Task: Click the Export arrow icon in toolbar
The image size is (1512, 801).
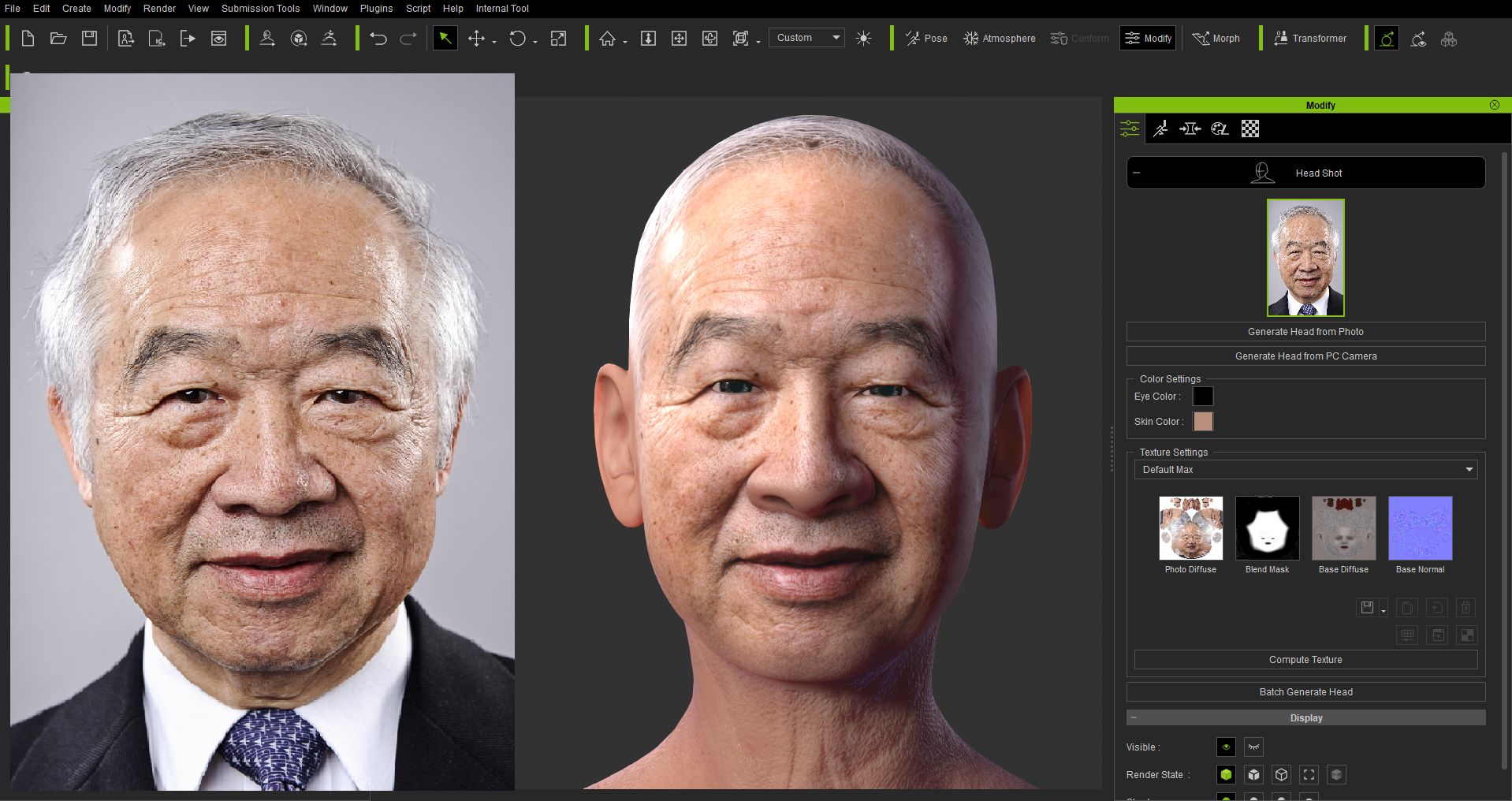Action: [x=188, y=38]
